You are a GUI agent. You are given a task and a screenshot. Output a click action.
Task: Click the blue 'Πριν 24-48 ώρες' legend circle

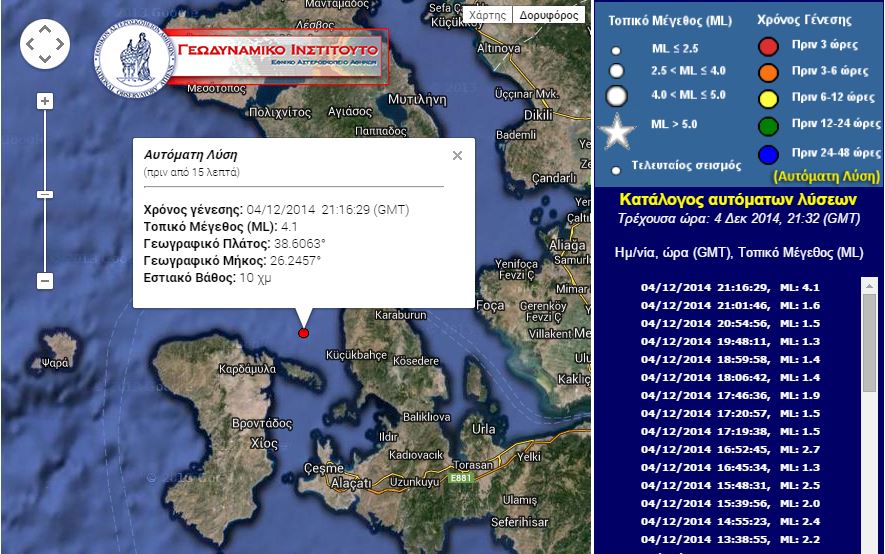pyautogui.click(x=768, y=155)
